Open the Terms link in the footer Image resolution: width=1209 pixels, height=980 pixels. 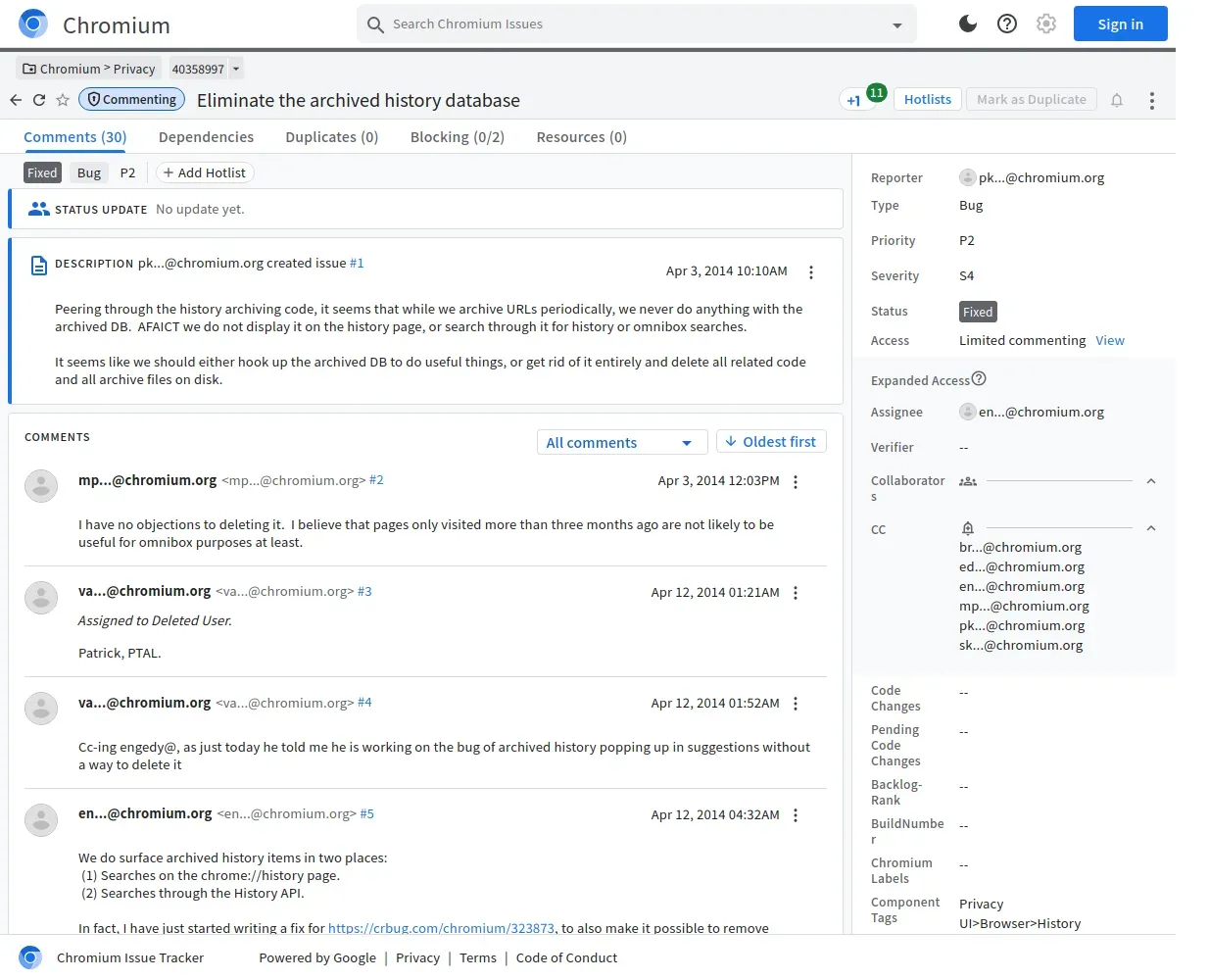click(x=478, y=957)
